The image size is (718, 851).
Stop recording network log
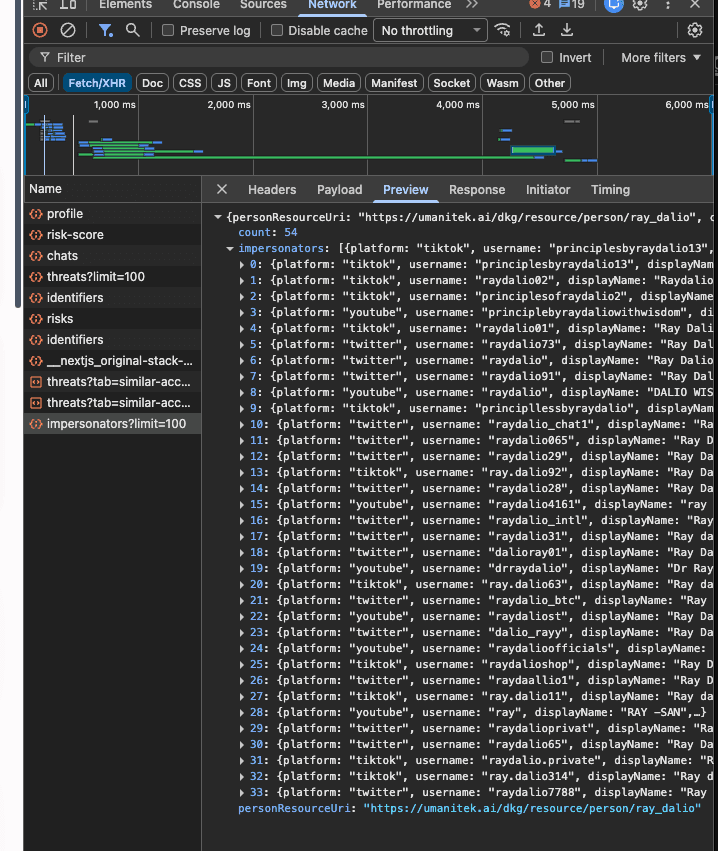40,30
